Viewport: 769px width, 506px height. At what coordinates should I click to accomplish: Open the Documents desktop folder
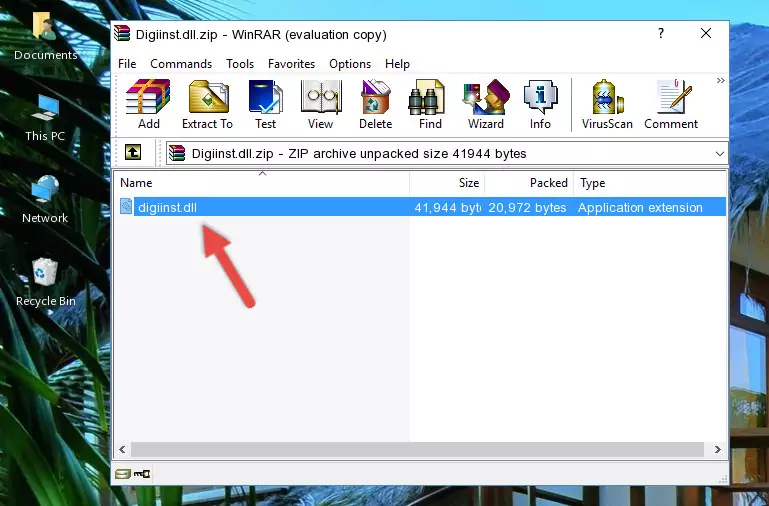pyautogui.click(x=45, y=37)
